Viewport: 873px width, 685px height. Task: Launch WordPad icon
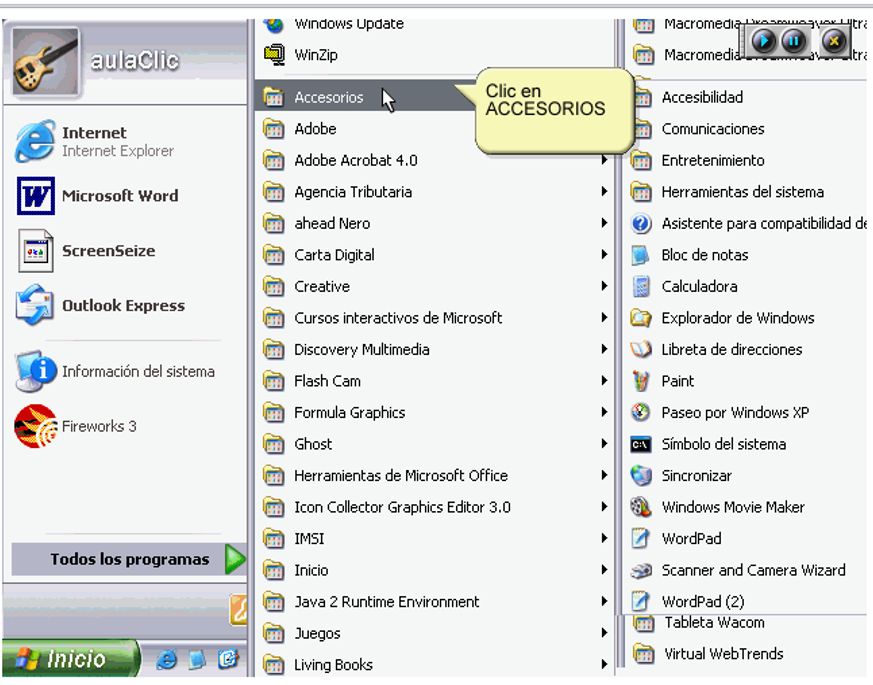pyautogui.click(x=641, y=539)
